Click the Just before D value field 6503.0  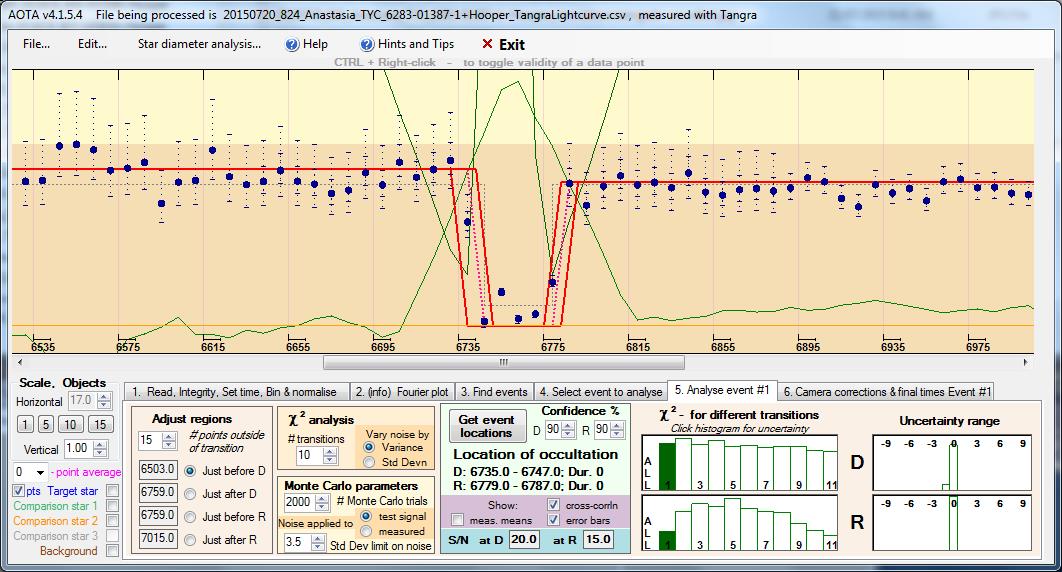[x=158, y=469]
